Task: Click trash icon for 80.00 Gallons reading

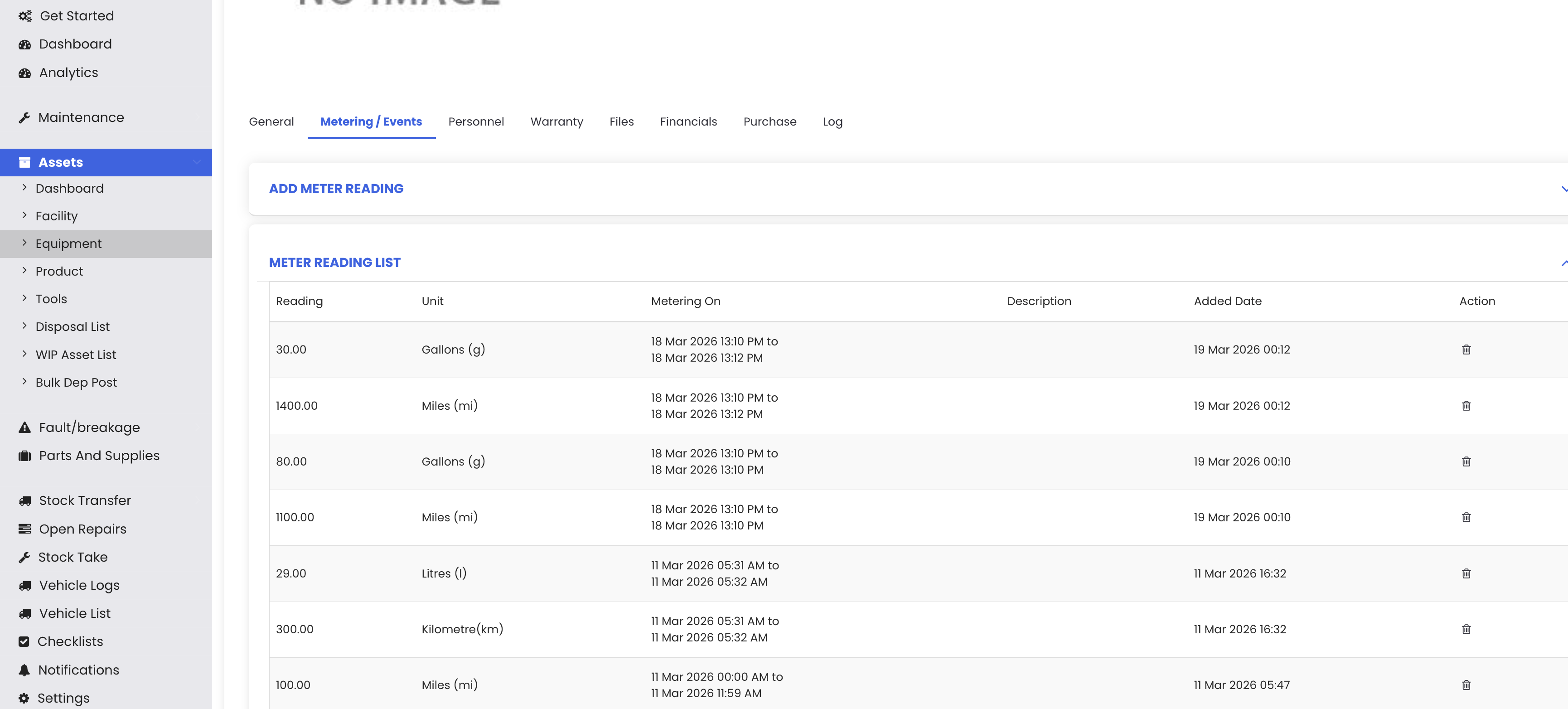Action: pyautogui.click(x=1466, y=461)
